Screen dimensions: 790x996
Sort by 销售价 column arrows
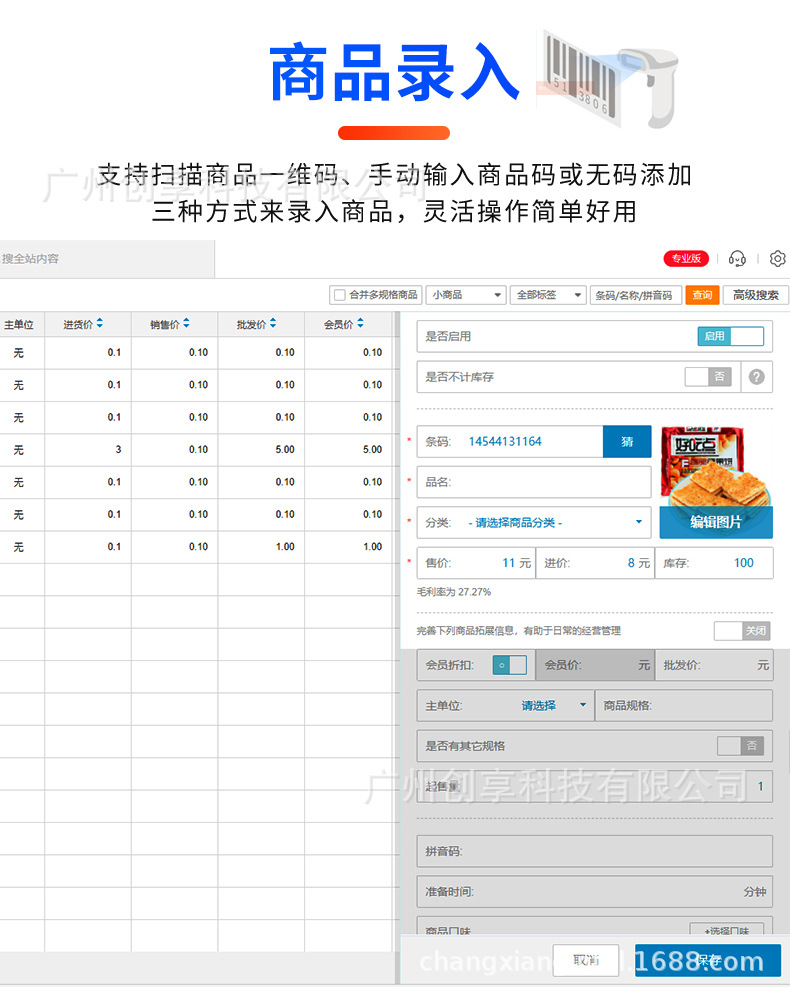(x=186, y=323)
